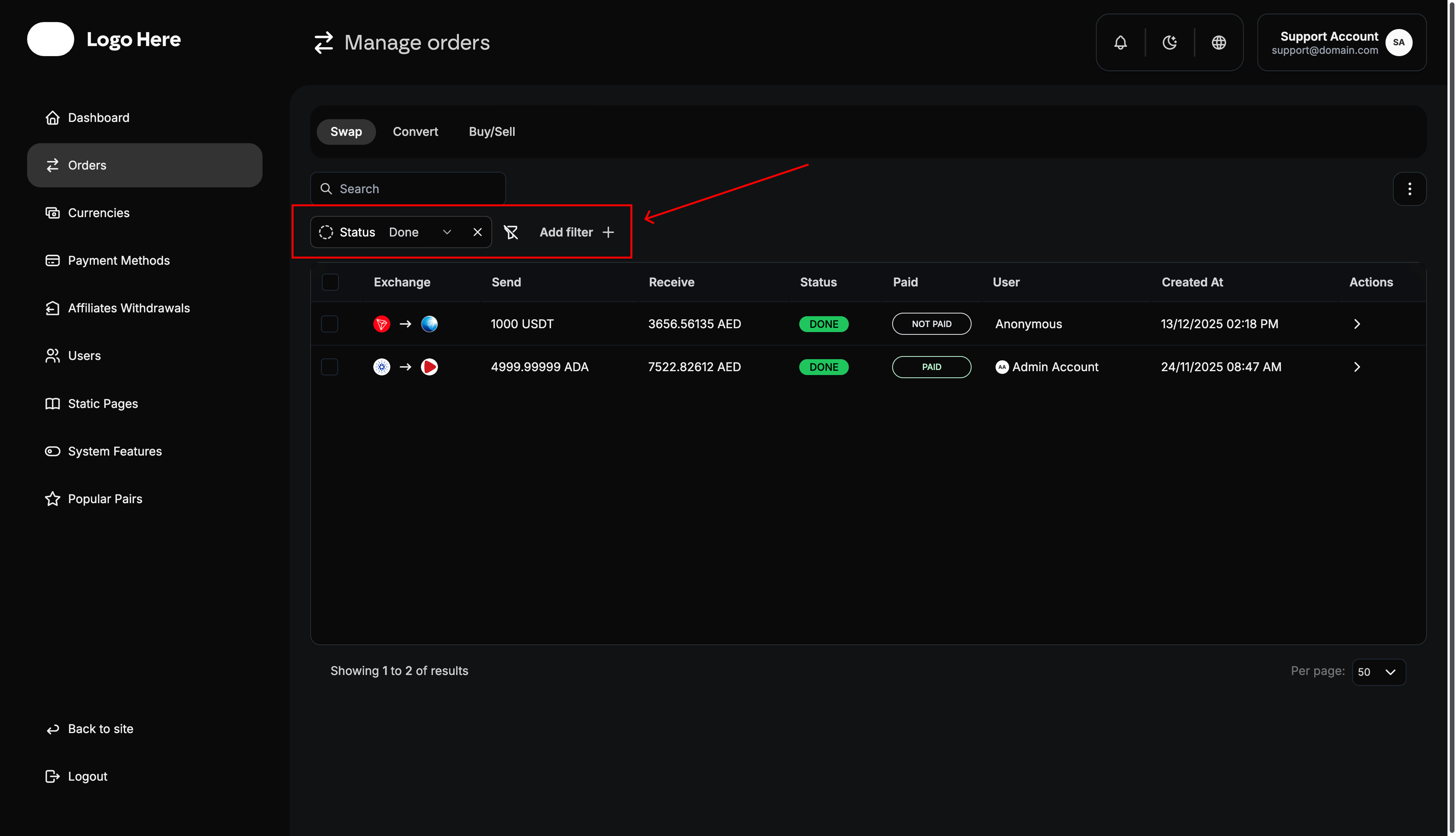Screen dimensions: 1456x836
Task: Open the three-dot options menu above the table
Action: [1410, 188]
